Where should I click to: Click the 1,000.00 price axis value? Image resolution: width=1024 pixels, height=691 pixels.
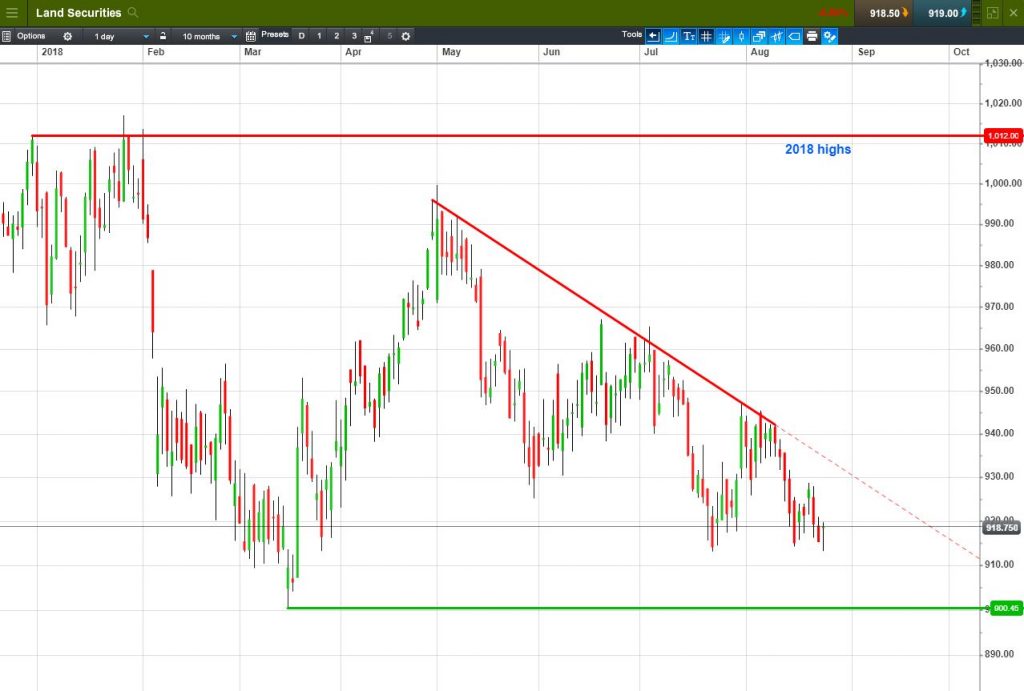click(1003, 183)
